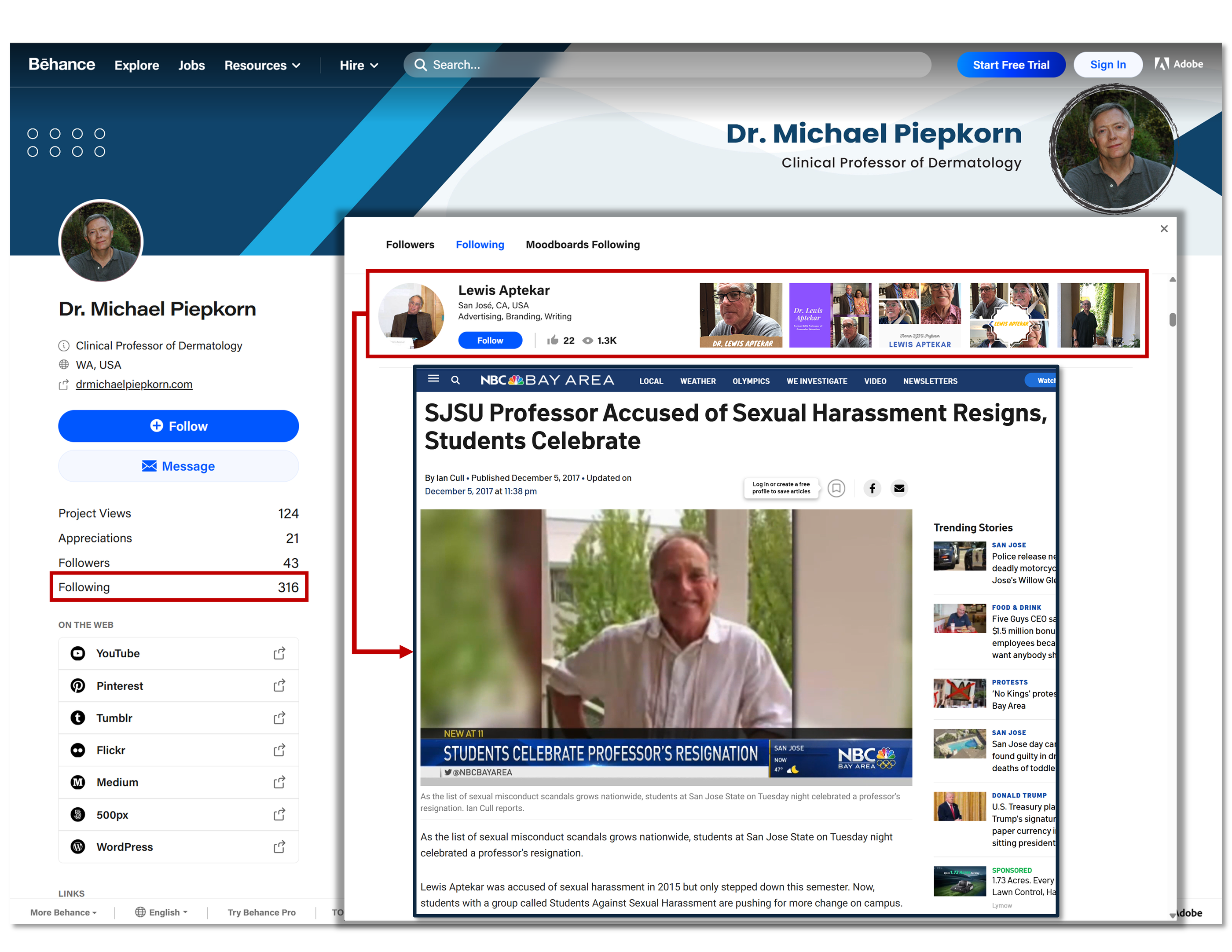Click the Sign In button
The height and width of the screenshot is (952, 1232).
pos(1108,65)
